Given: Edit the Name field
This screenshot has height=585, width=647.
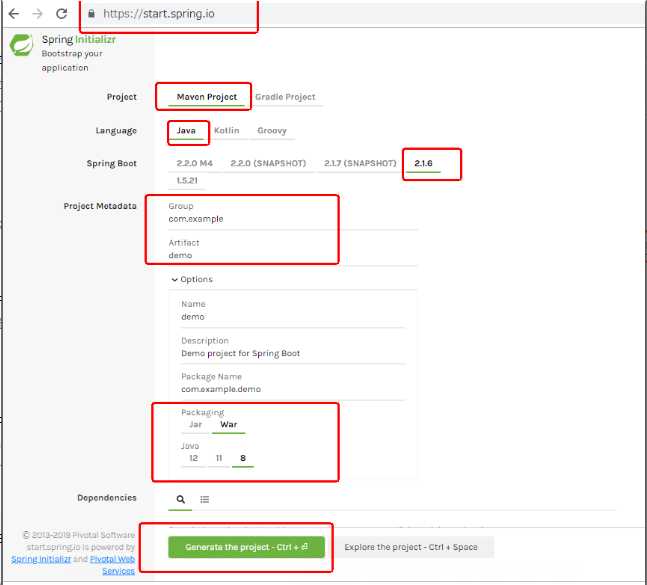Looking at the screenshot, I should 293,317.
